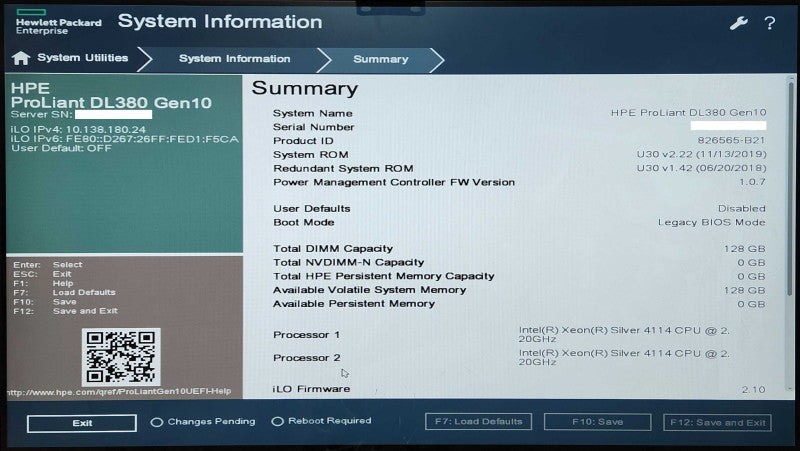800x451 pixels.
Task: Select the Summary breadcrumb
Action: tap(381, 59)
